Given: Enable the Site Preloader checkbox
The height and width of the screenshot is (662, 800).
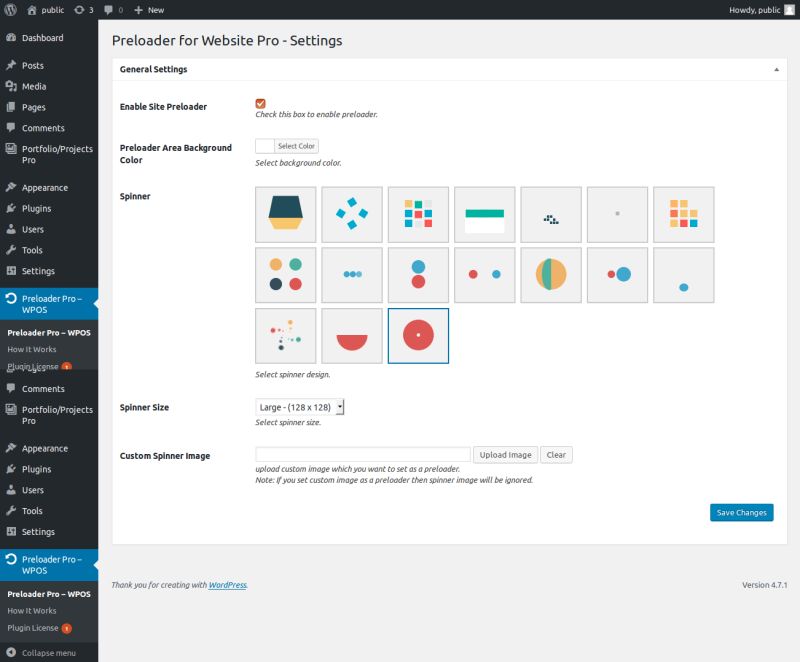Looking at the screenshot, I should (260, 102).
